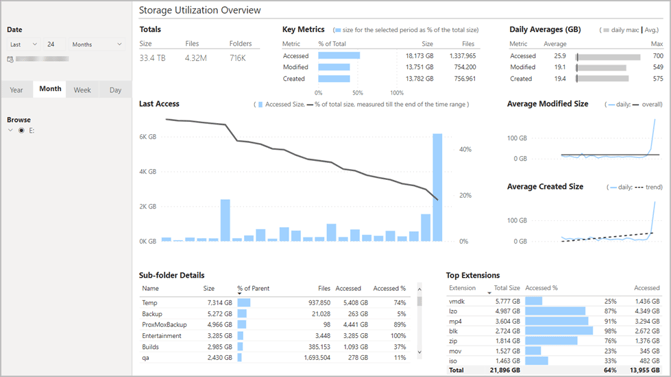671x377 pixels.
Task: Switch to the Week tab
Action: pyautogui.click(x=82, y=90)
